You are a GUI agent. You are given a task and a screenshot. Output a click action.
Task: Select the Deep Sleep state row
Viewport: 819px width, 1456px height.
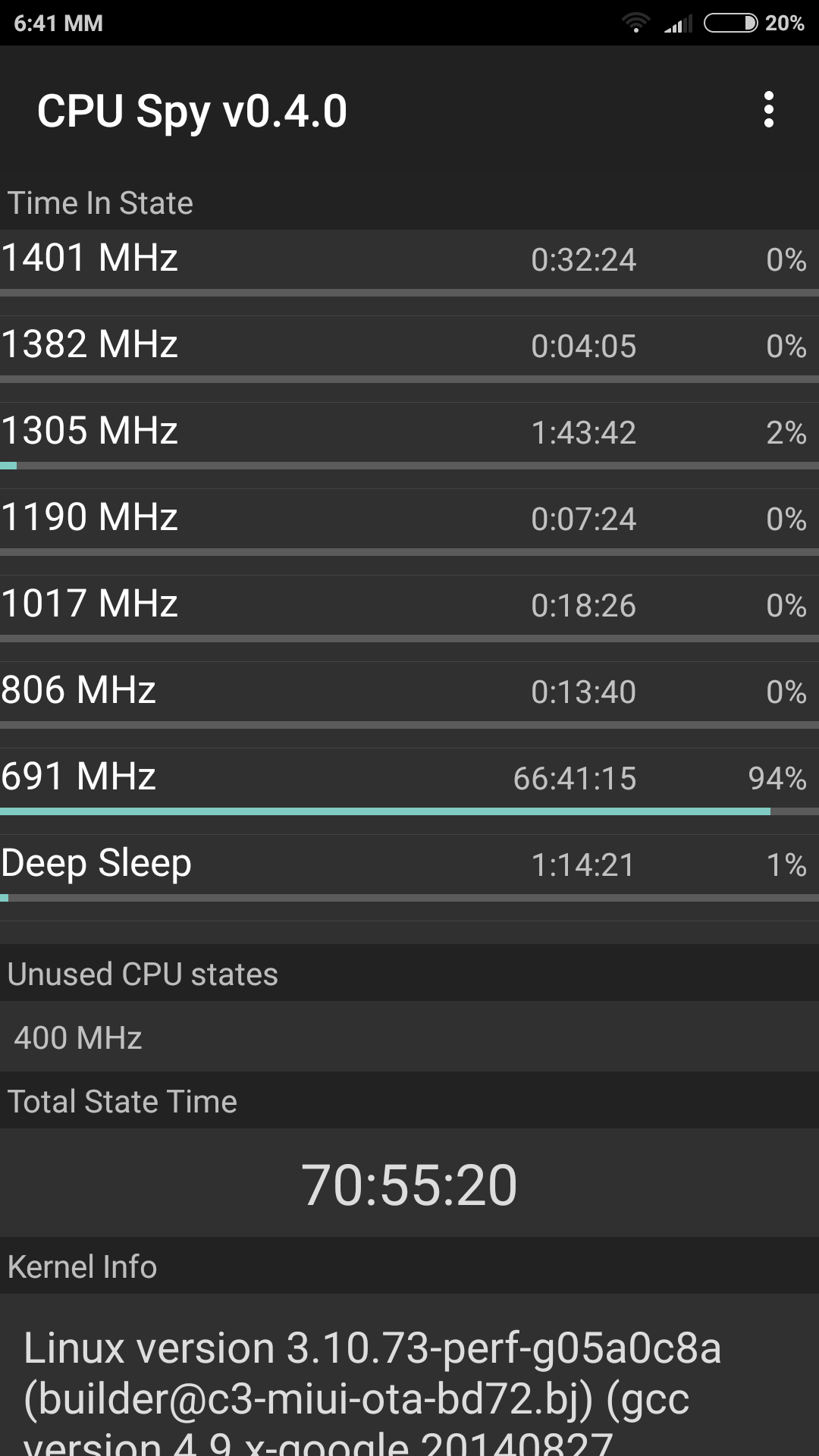pos(409,864)
